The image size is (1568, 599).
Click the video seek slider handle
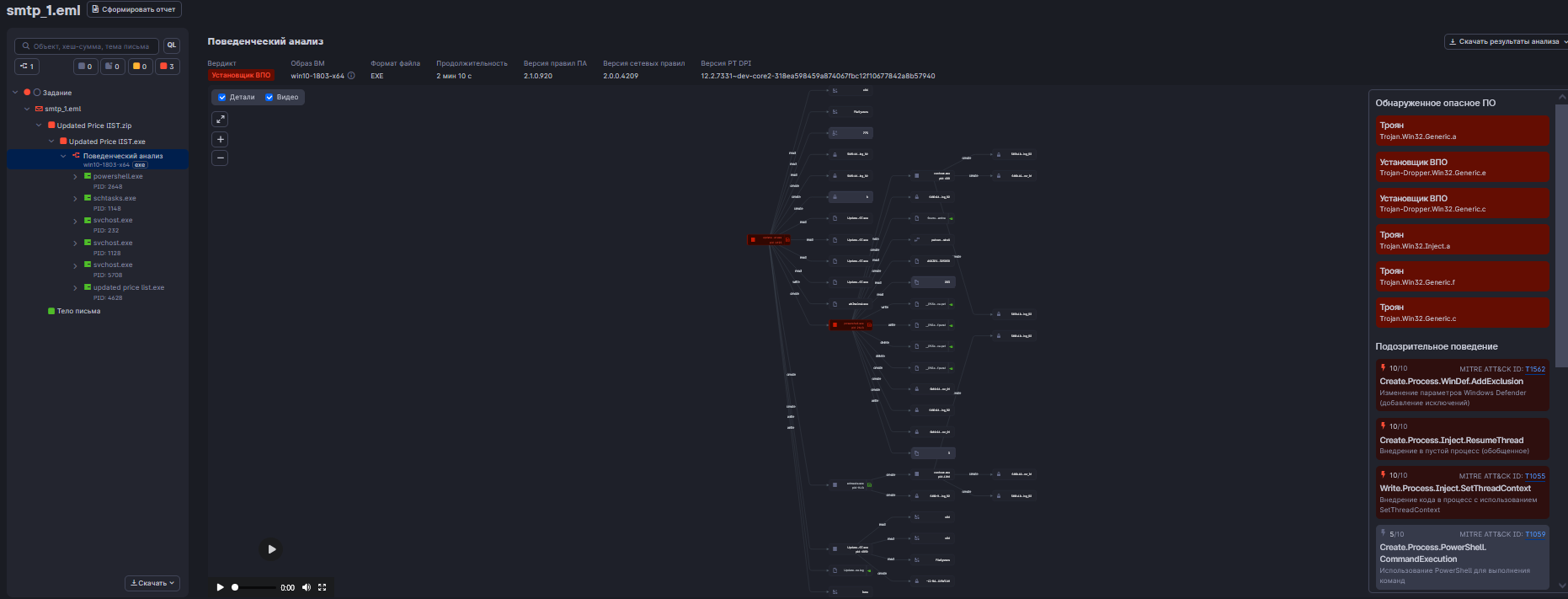click(x=235, y=587)
